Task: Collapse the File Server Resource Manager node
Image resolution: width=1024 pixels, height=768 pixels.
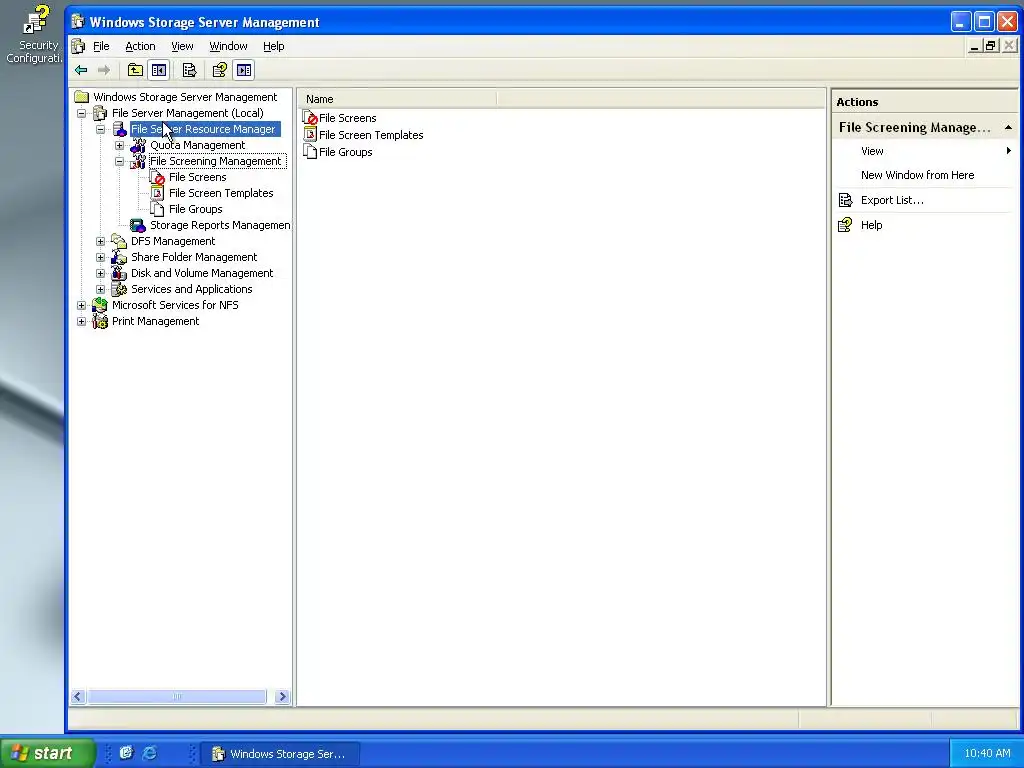Action: (x=101, y=129)
